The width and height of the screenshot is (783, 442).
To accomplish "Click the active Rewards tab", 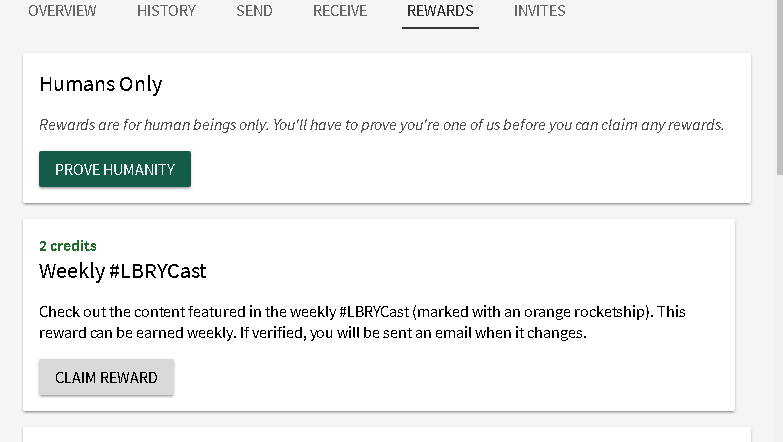I will click(440, 11).
